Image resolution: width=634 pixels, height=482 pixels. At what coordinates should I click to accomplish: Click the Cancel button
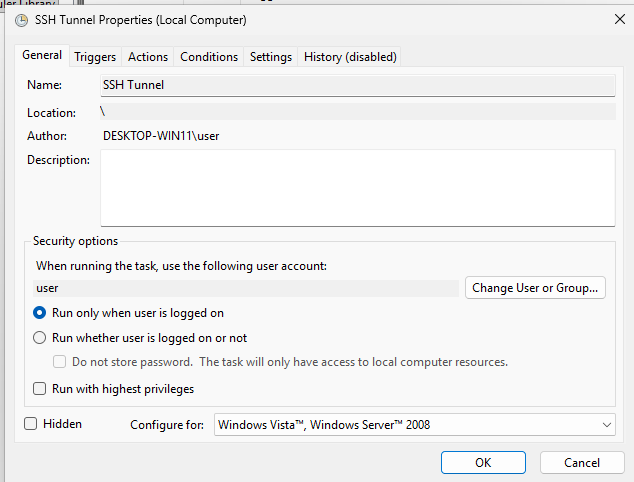582,463
